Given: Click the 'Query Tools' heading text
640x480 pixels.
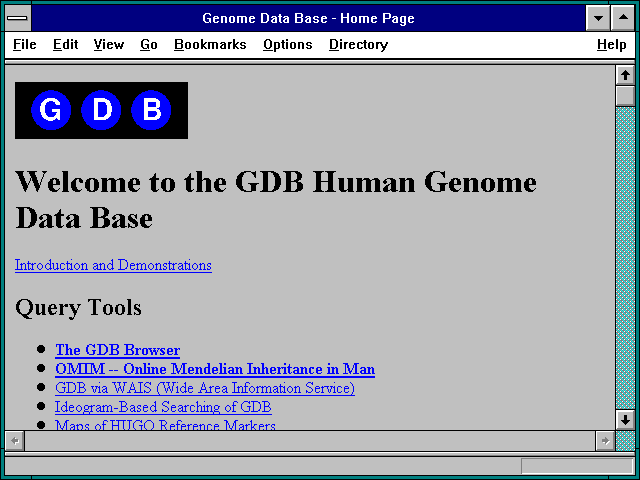Looking at the screenshot, I should pos(78,308).
